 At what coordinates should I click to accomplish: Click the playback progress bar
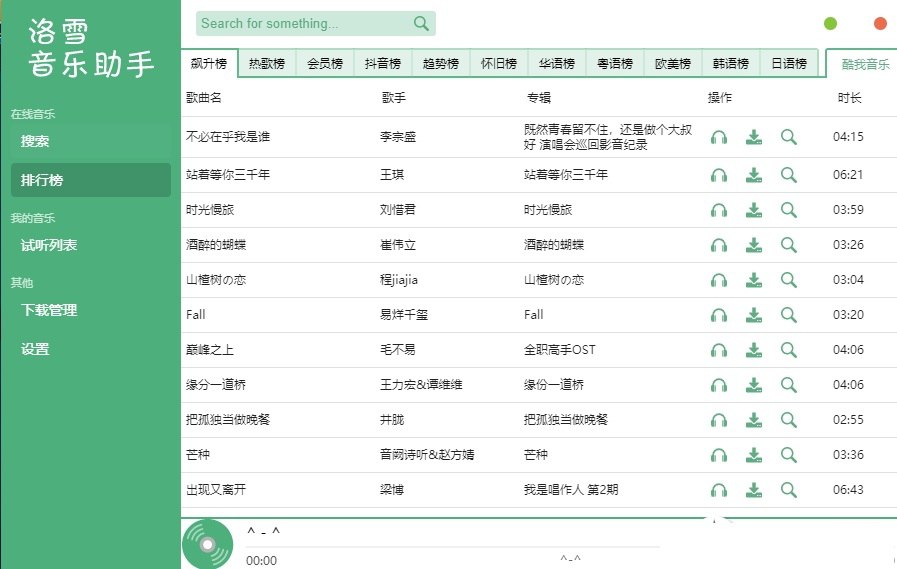coord(450,547)
